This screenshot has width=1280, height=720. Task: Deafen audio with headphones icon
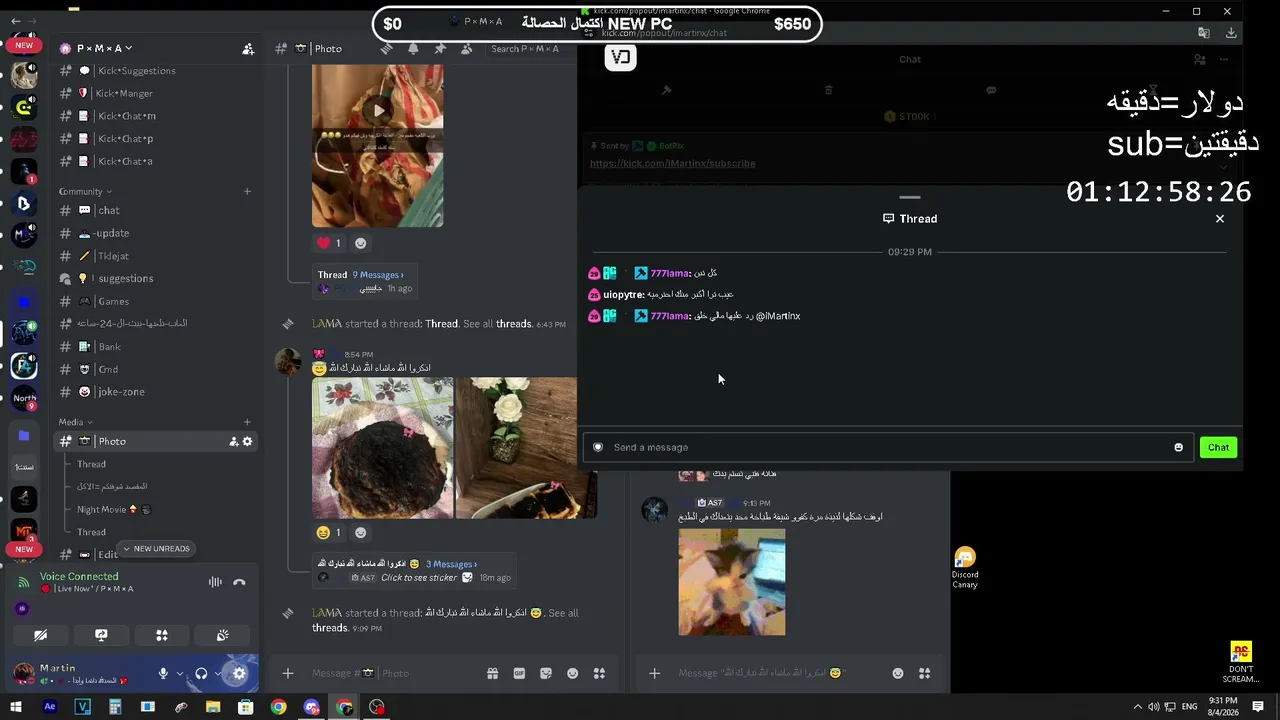[201, 674]
